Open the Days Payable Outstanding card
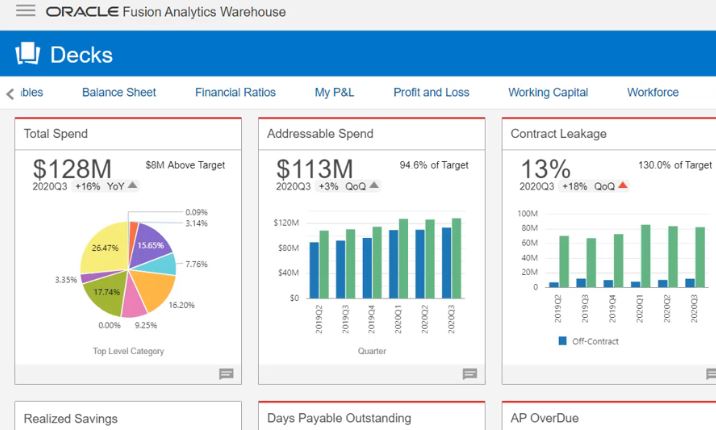The height and width of the screenshot is (430, 716). [x=339, y=418]
